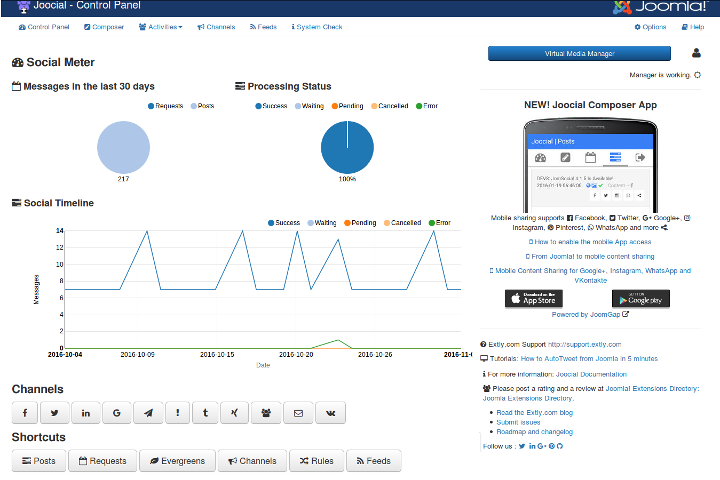The width and height of the screenshot is (720, 480).
Task: Open the Evergreens shortcut button
Action: pyautogui.click(x=177, y=461)
